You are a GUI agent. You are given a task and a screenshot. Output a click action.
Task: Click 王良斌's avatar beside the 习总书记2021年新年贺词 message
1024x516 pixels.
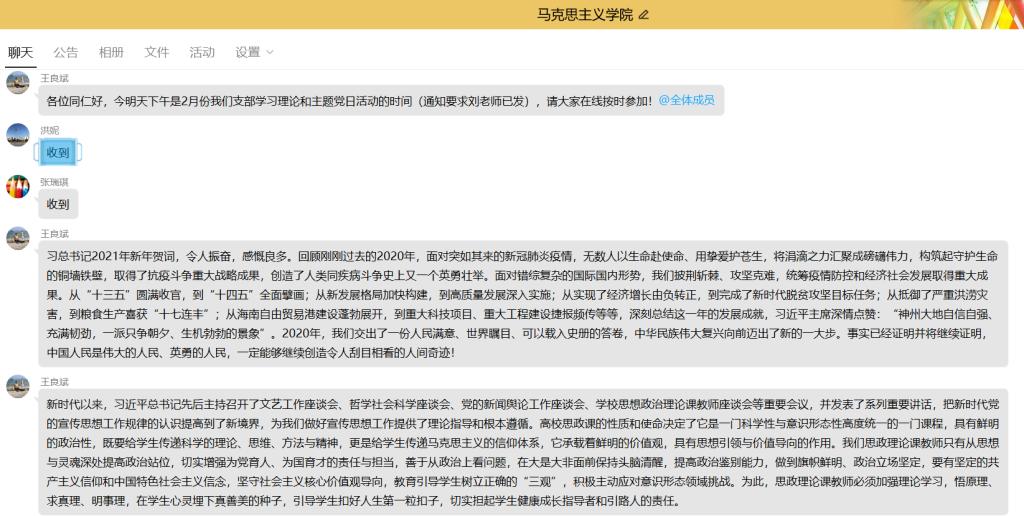pyautogui.click(x=18, y=239)
